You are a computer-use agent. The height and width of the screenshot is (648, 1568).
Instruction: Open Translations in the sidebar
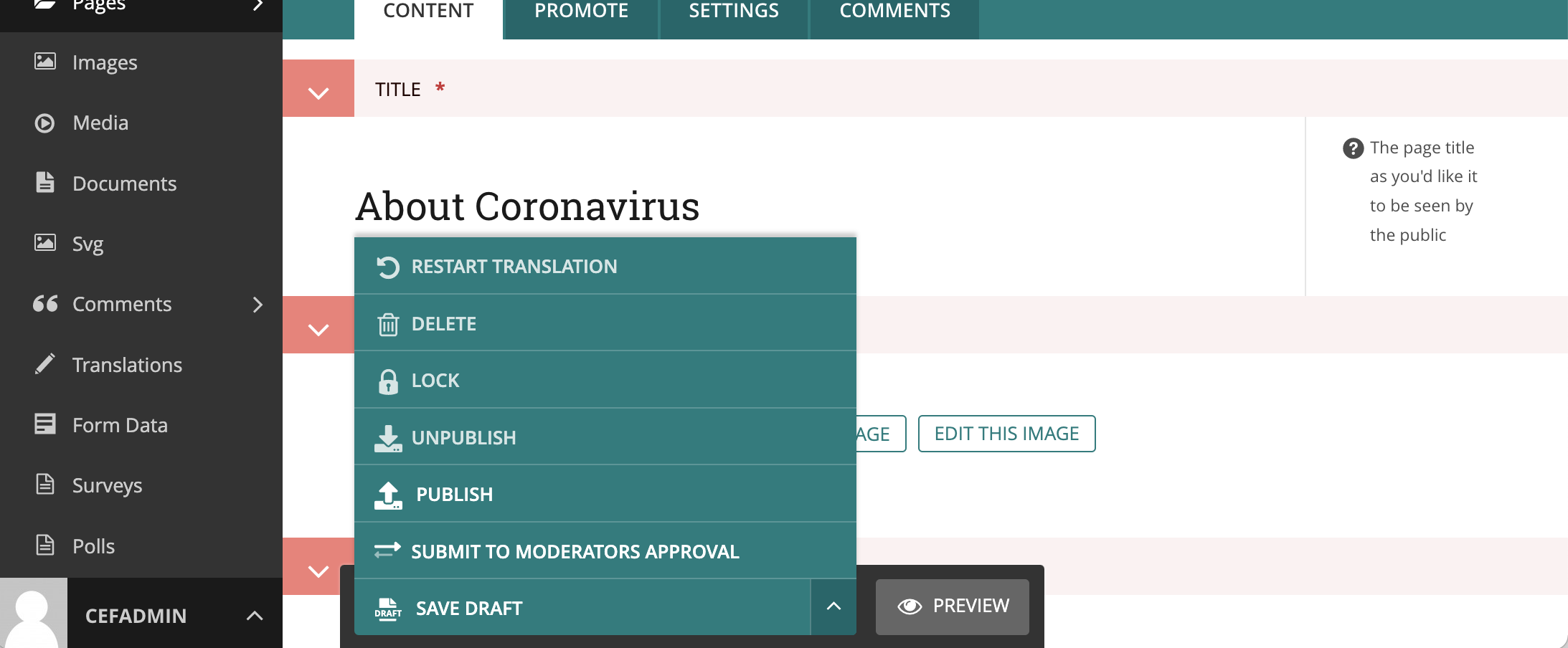(x=141, y=365)
